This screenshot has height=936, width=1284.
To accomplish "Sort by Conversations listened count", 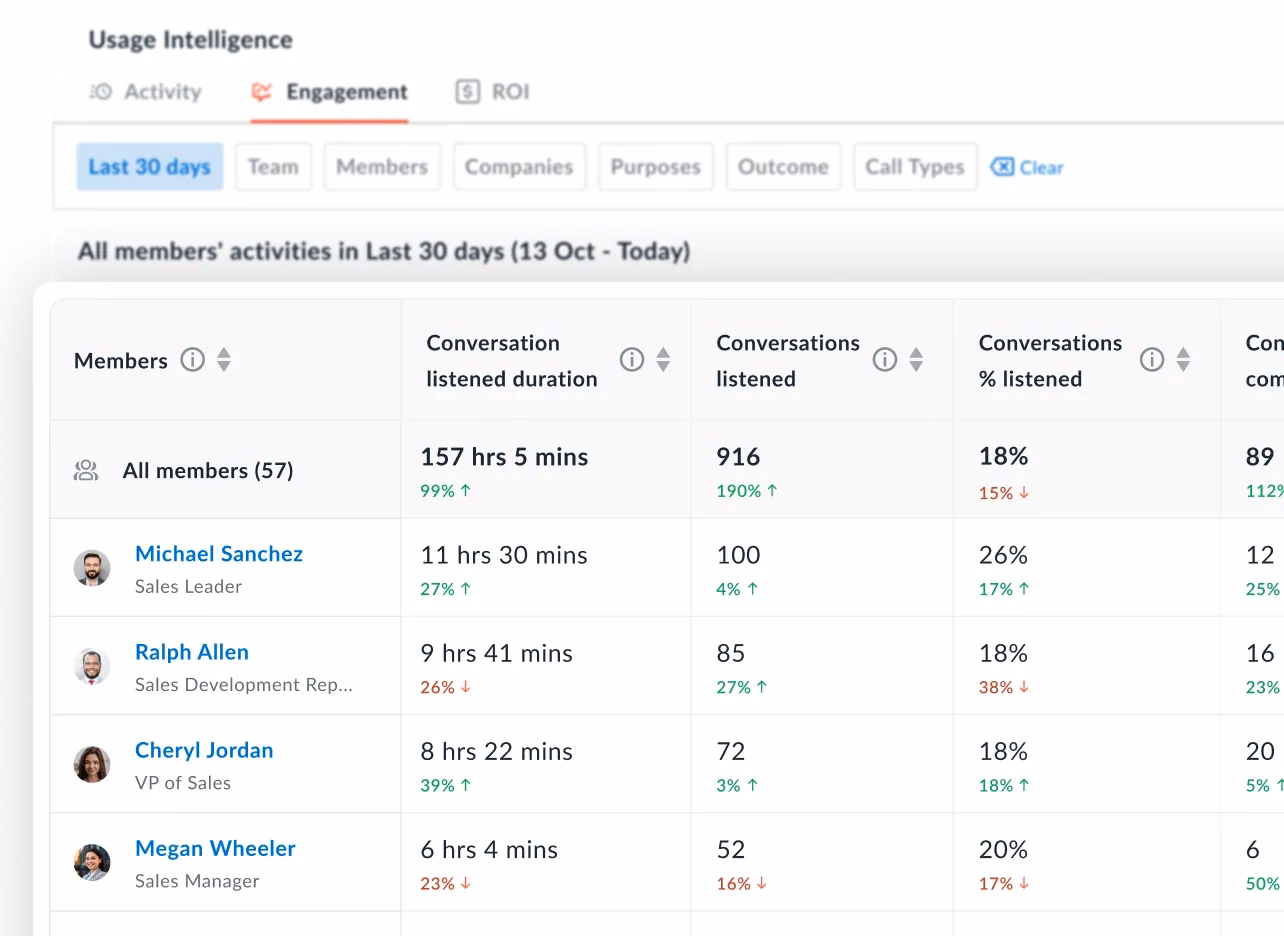I will point(916,360).
